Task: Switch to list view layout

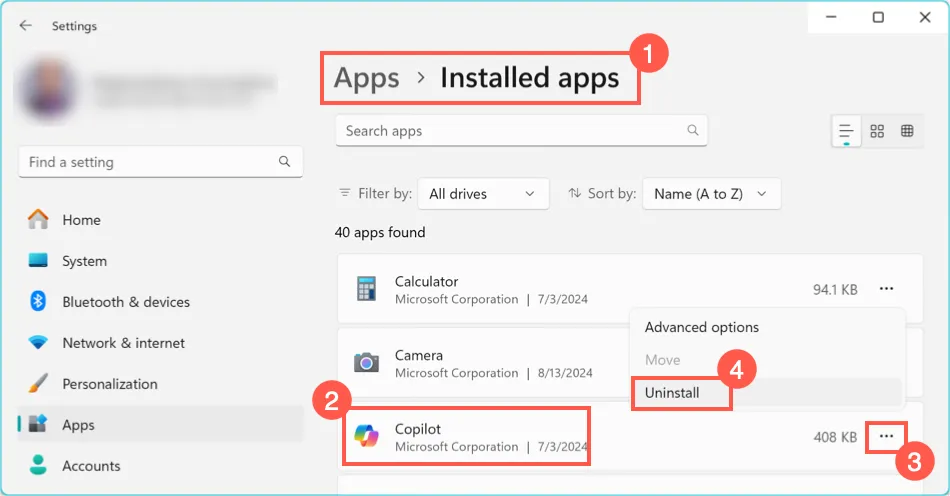Action: click(846, 131)
